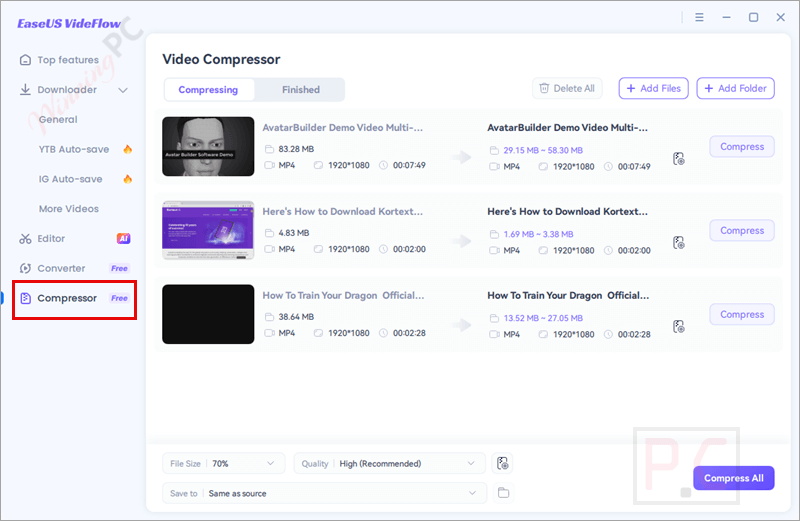Click output size 13.52 MB ~ 27.05 MB
Screen dimensions: 800x521
[543, 318]
